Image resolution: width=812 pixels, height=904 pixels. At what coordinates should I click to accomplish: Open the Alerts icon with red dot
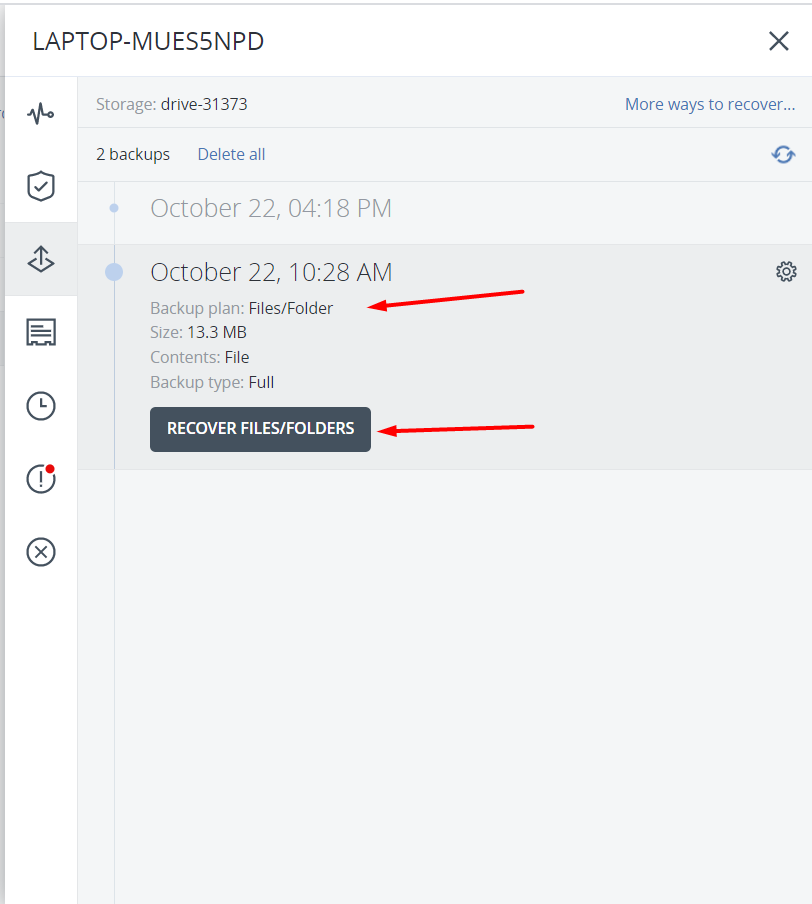(41, 479)
